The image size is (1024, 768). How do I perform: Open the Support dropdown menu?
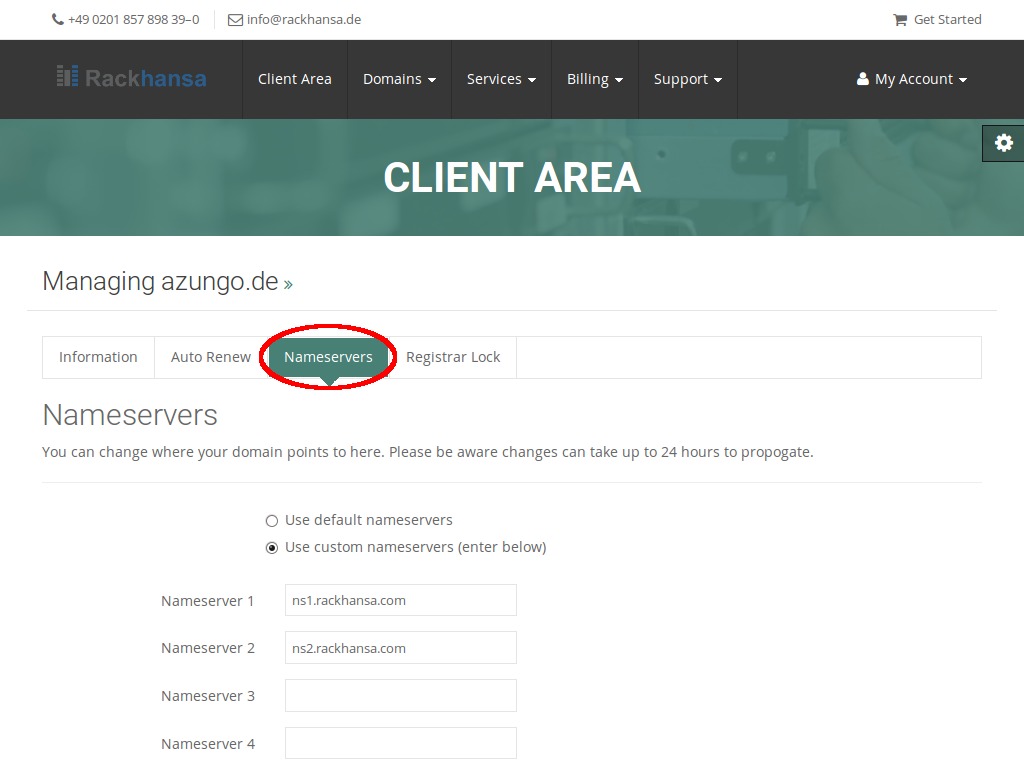(688, 79)
